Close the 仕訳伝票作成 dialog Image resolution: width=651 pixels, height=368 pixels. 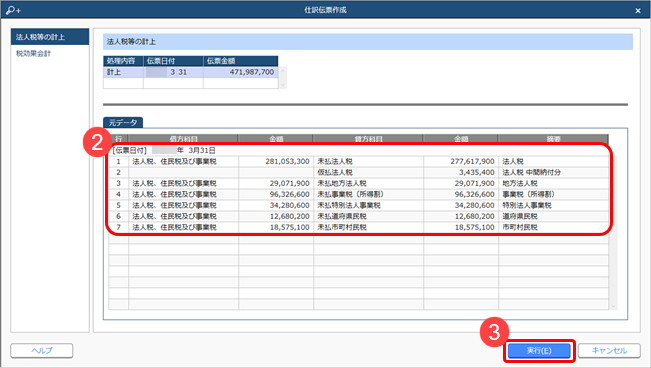[638, 10]
